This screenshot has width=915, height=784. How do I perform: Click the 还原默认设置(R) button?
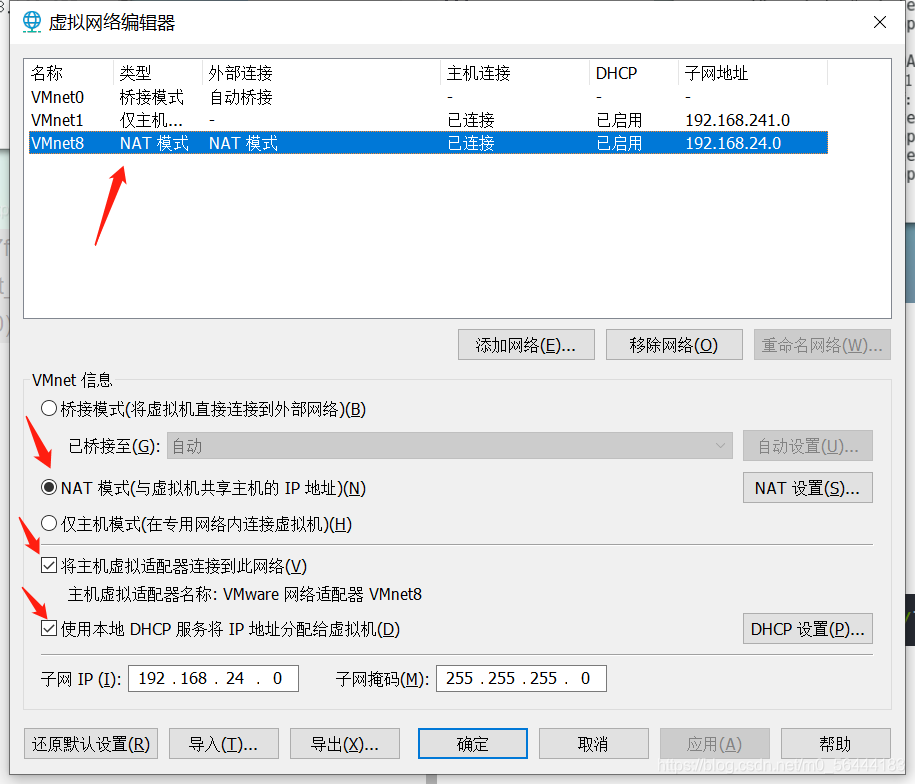91,744
